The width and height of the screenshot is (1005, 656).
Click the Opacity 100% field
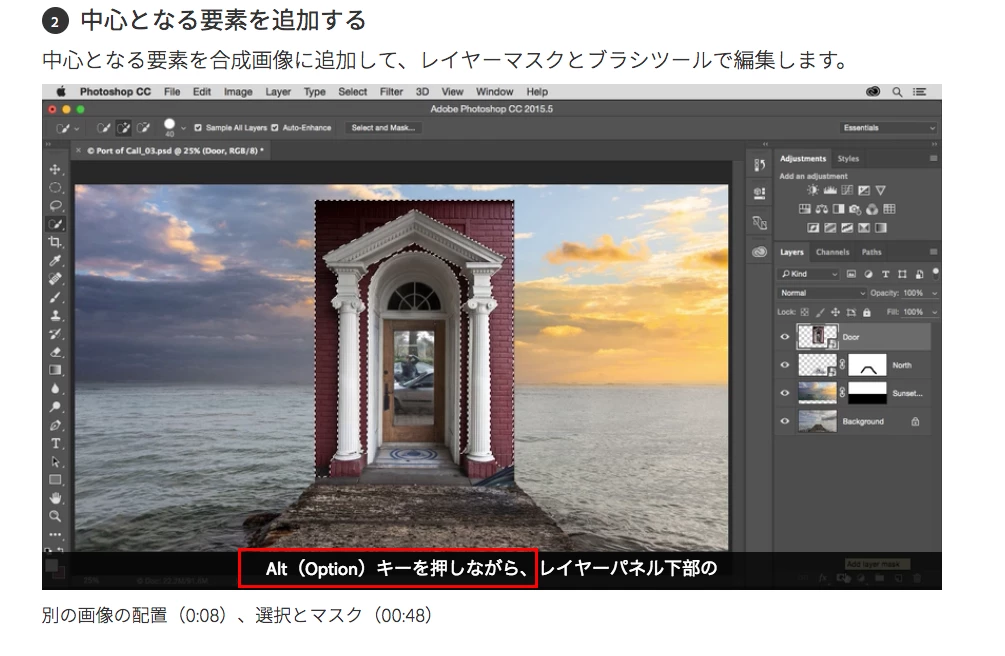point(914,293)
